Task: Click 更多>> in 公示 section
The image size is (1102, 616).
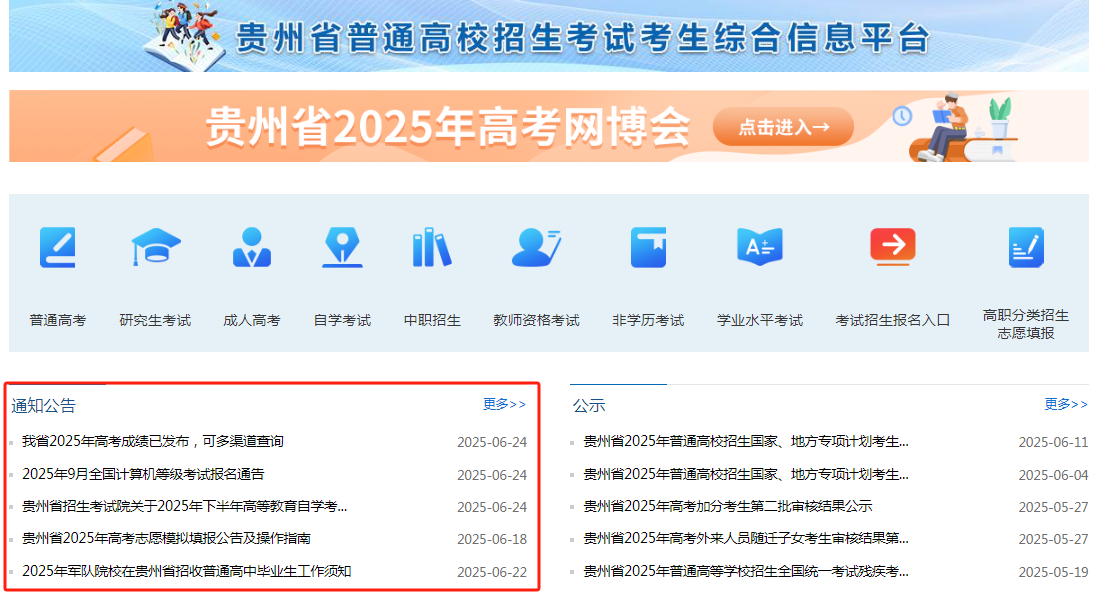Action: coord(1066,404)
